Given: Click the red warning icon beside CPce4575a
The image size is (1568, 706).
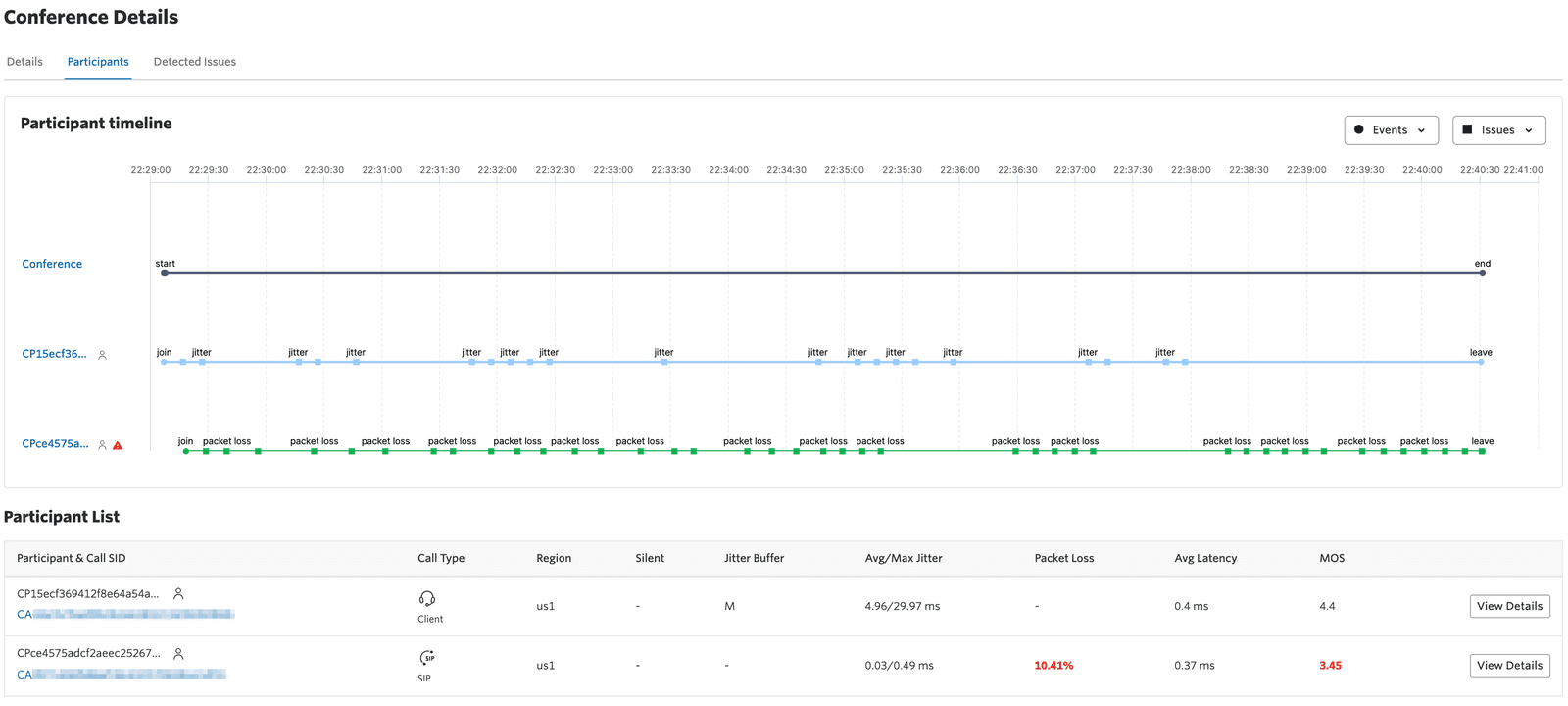Looking at the screenshot, I should point(118,445).
